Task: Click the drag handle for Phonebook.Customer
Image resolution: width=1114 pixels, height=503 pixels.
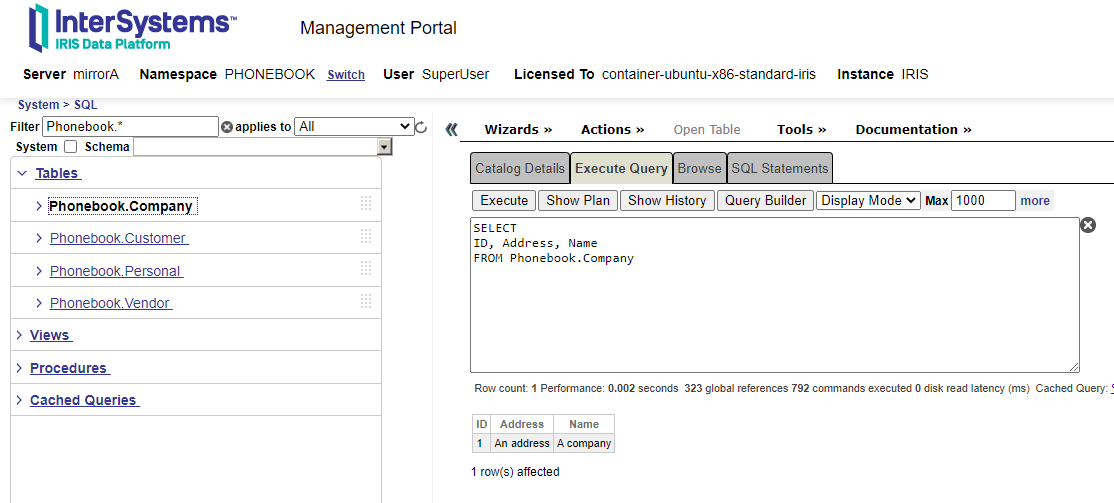Action: coord(366,236)
